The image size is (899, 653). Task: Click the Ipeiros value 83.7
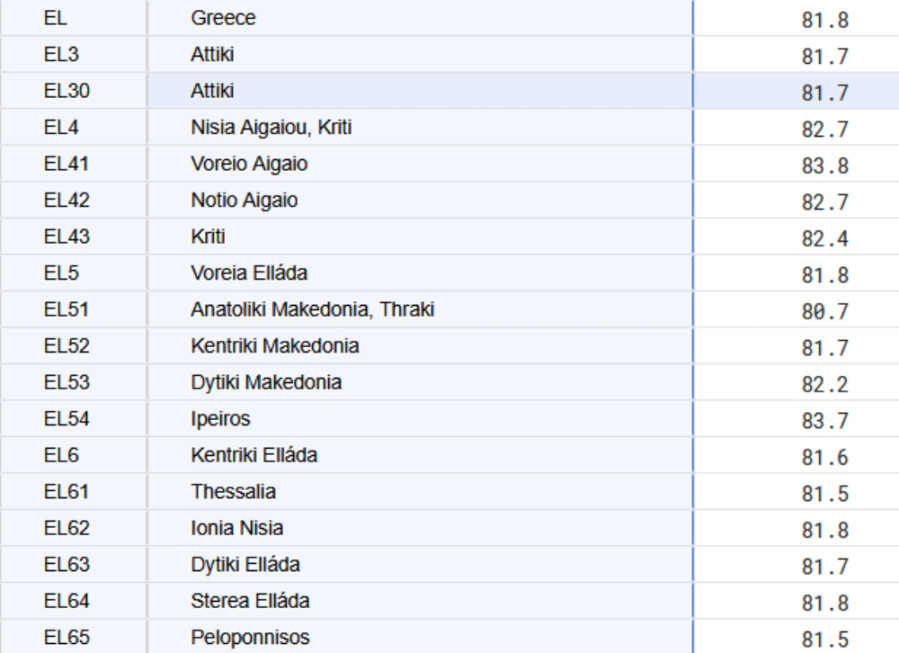[x=824, y=420]
